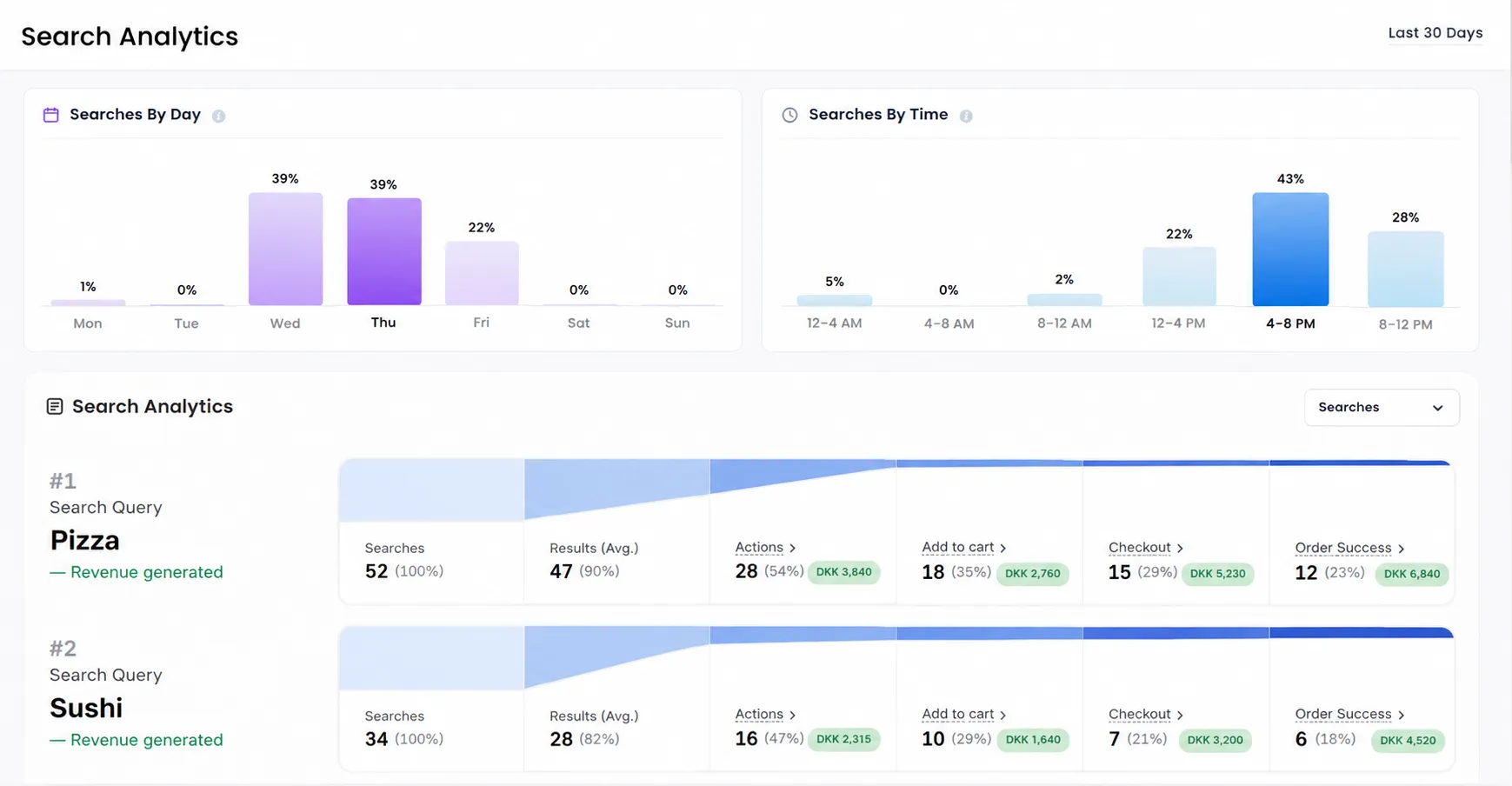1512x786 pixels.
Task: Open Add to cart details for Sushi
Action: click(964, 714)
